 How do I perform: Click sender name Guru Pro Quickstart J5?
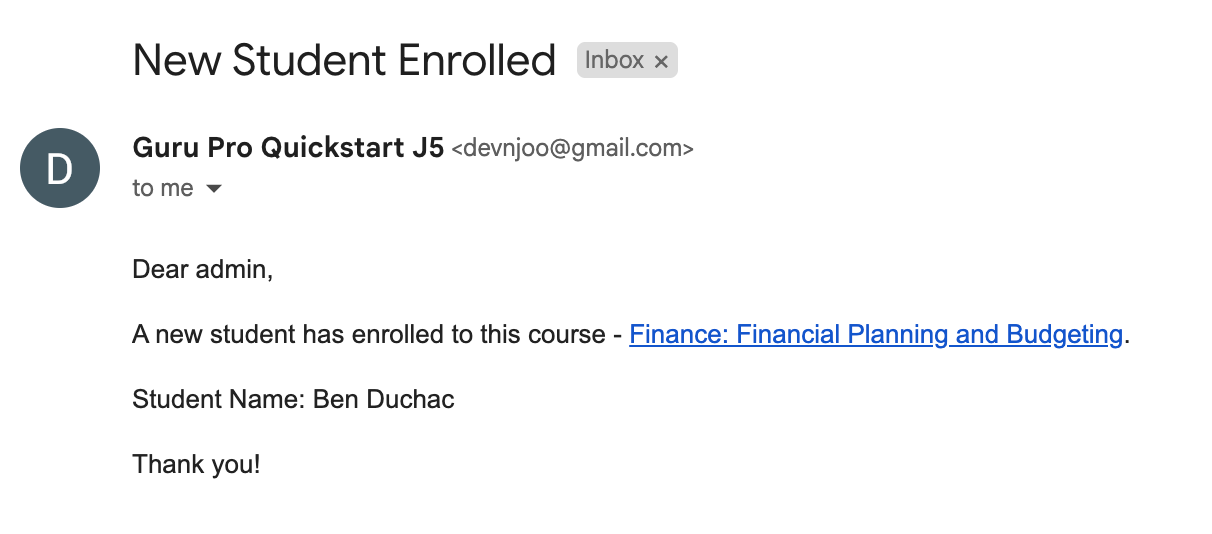pos(287,148)
